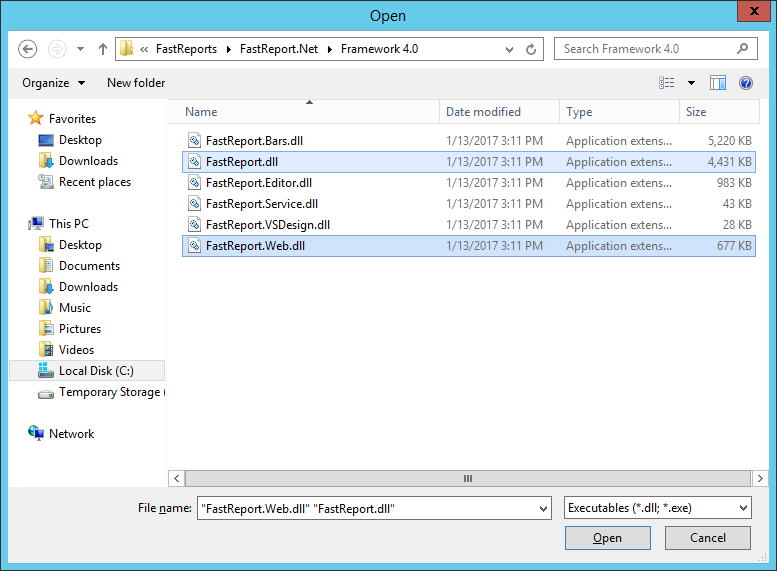This screenshot has width=777, height=571.
Task: Open the Executables file type combo box
Action: click(x=658, y=508)
